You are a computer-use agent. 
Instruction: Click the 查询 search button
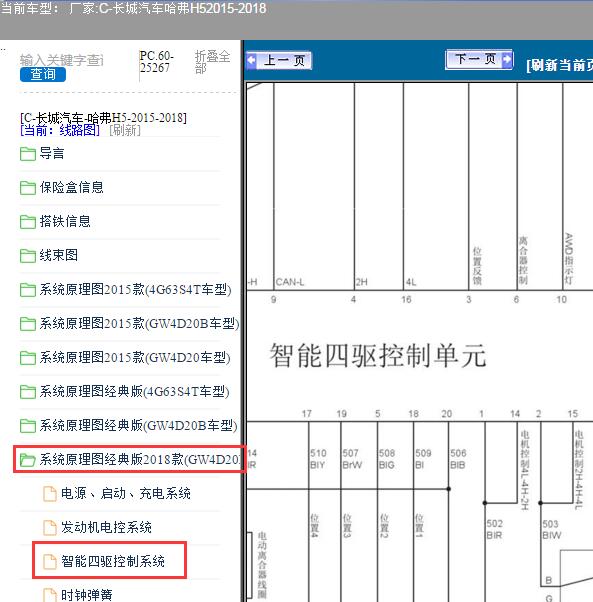(x=43, y=74)
